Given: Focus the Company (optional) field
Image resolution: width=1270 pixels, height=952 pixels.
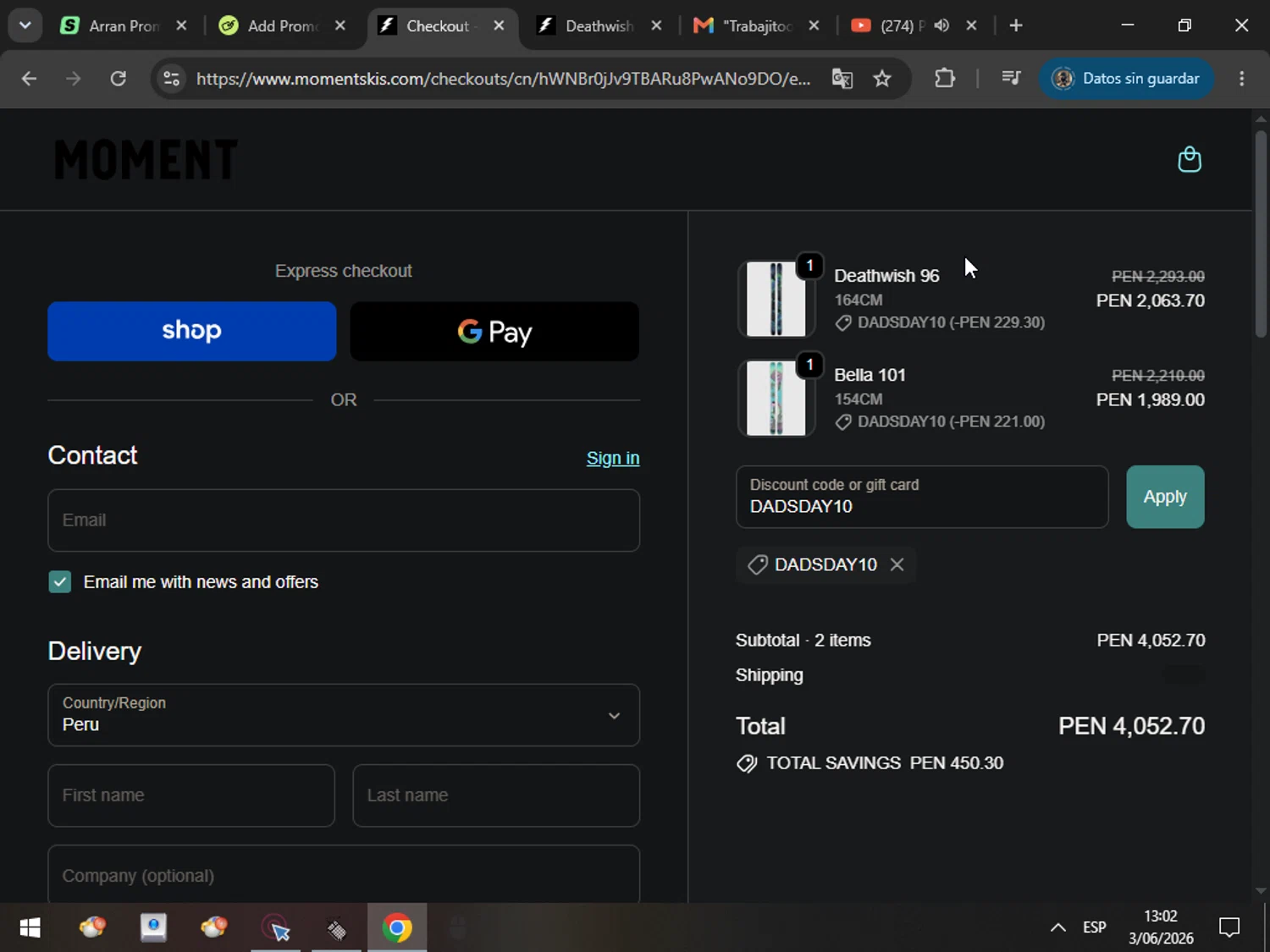Looking at the screenshot, I should click(x=344, y=874).
